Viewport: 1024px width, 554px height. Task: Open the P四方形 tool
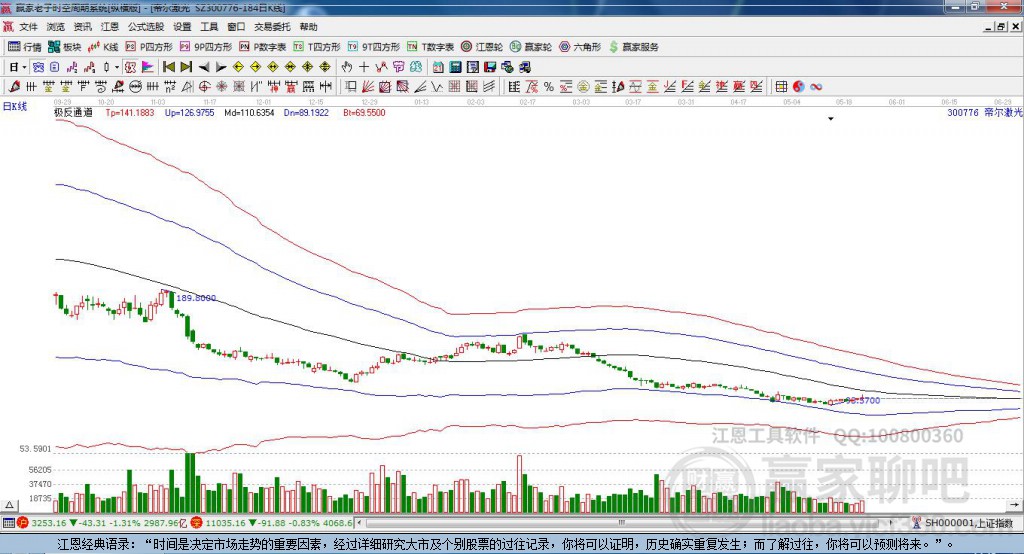(149, 47)
